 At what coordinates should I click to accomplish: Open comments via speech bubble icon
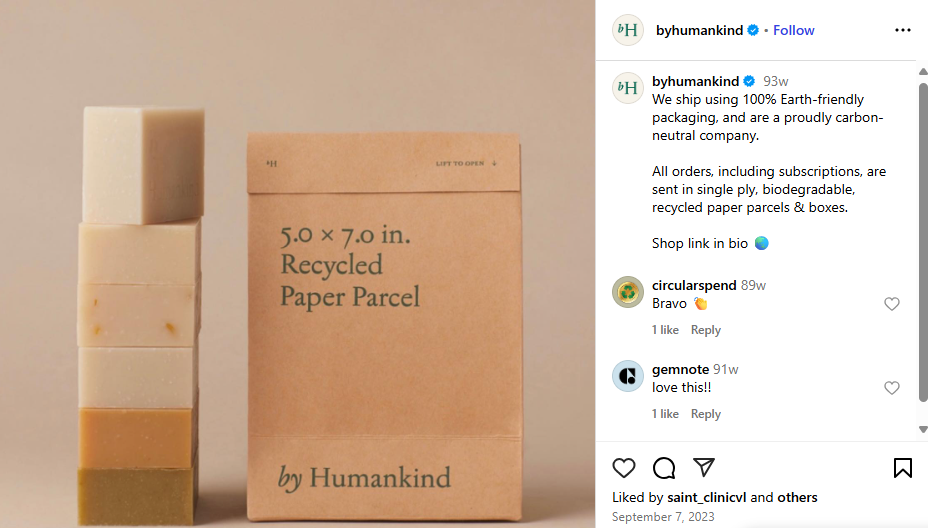coord(664,468)
